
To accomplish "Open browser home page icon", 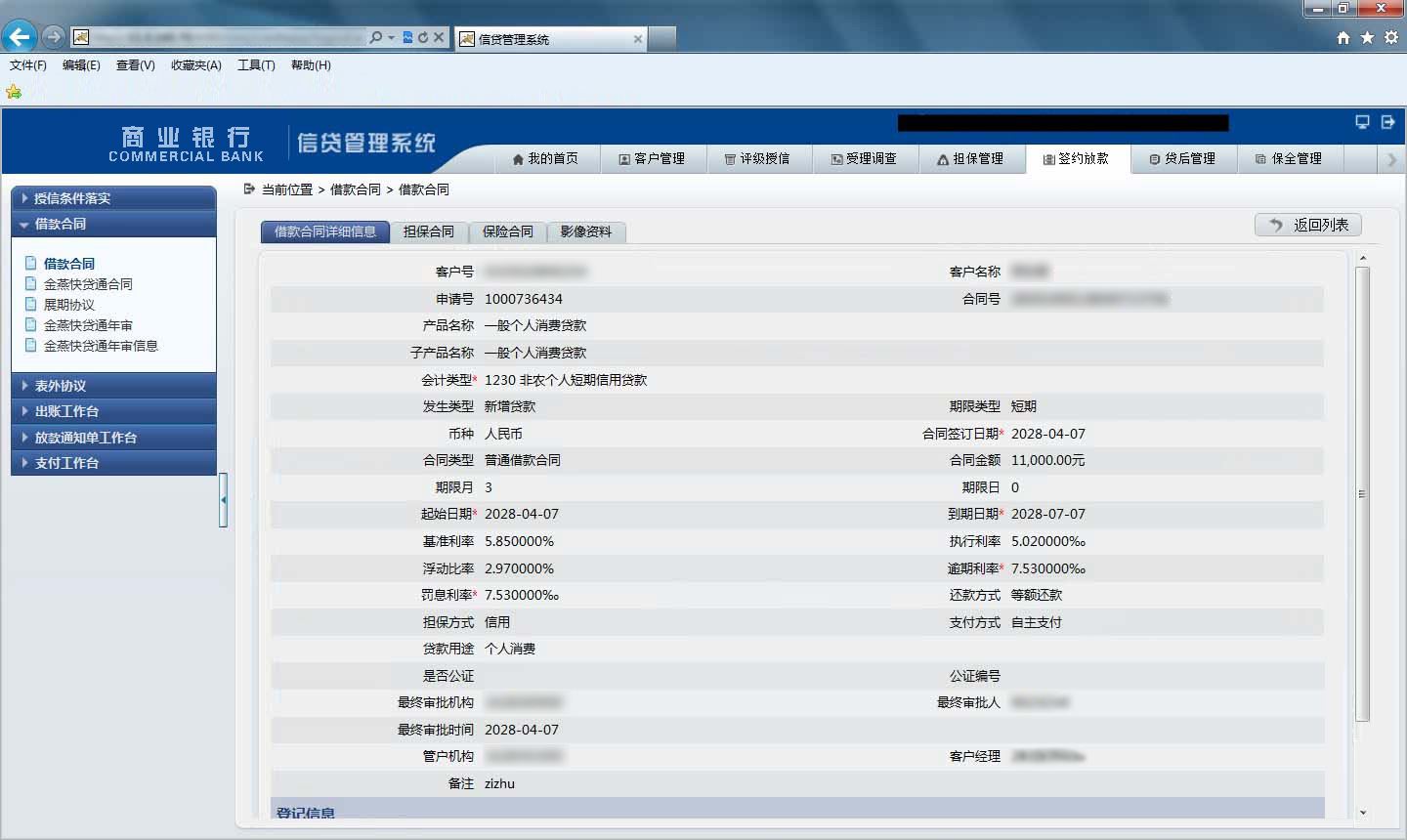I will (1343, 37).
